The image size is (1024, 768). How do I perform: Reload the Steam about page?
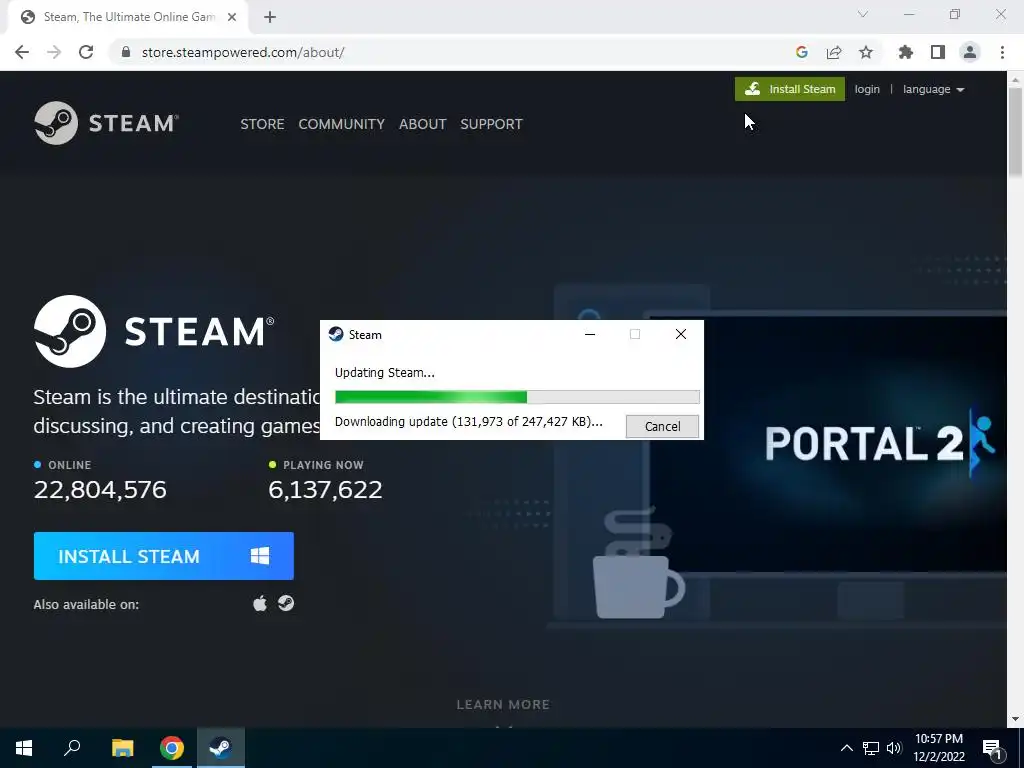pos(86,52)
